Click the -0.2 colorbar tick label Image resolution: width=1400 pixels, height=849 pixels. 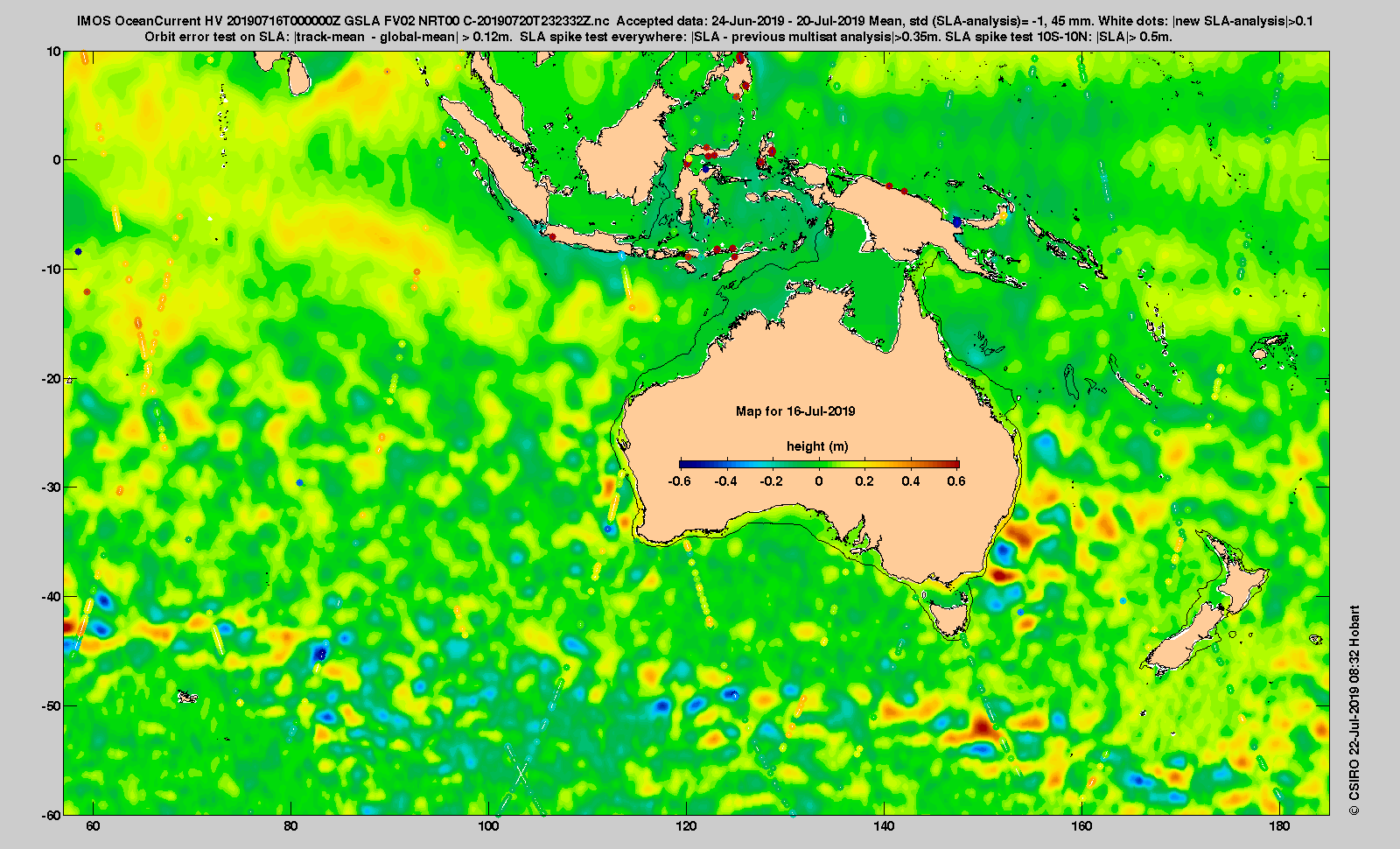772,481
